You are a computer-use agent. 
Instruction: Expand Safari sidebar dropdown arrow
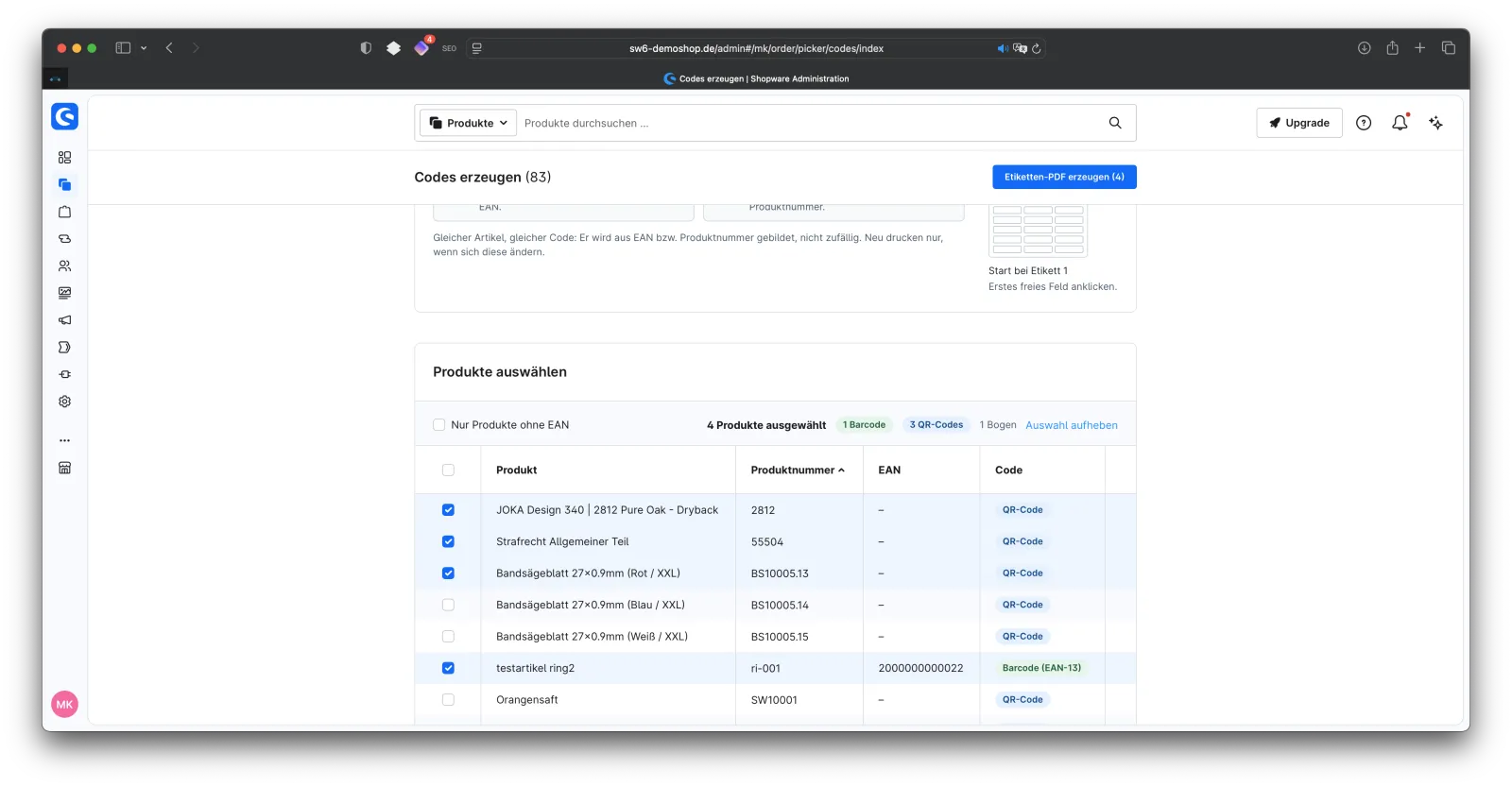tap(144, 48)
